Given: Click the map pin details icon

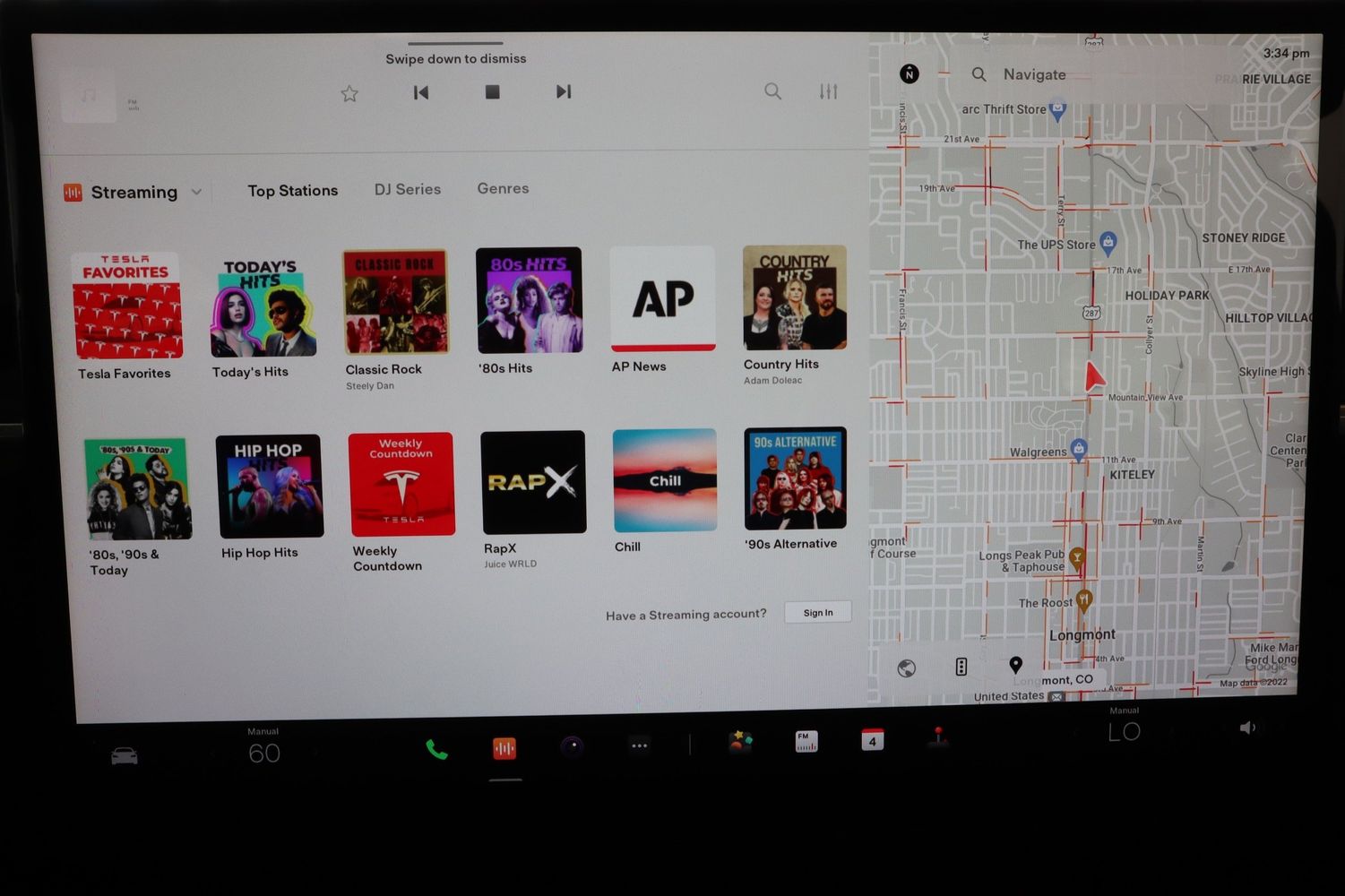Looking at the screenshot, I should click(x=1015, y=665).
